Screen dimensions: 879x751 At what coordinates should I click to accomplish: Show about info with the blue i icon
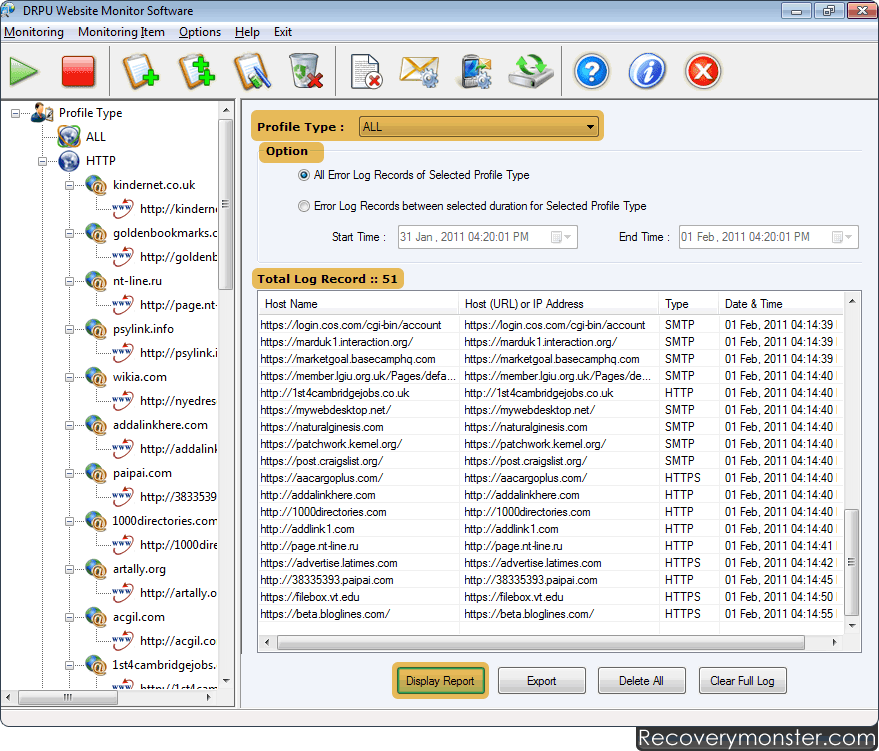(647, 72)
